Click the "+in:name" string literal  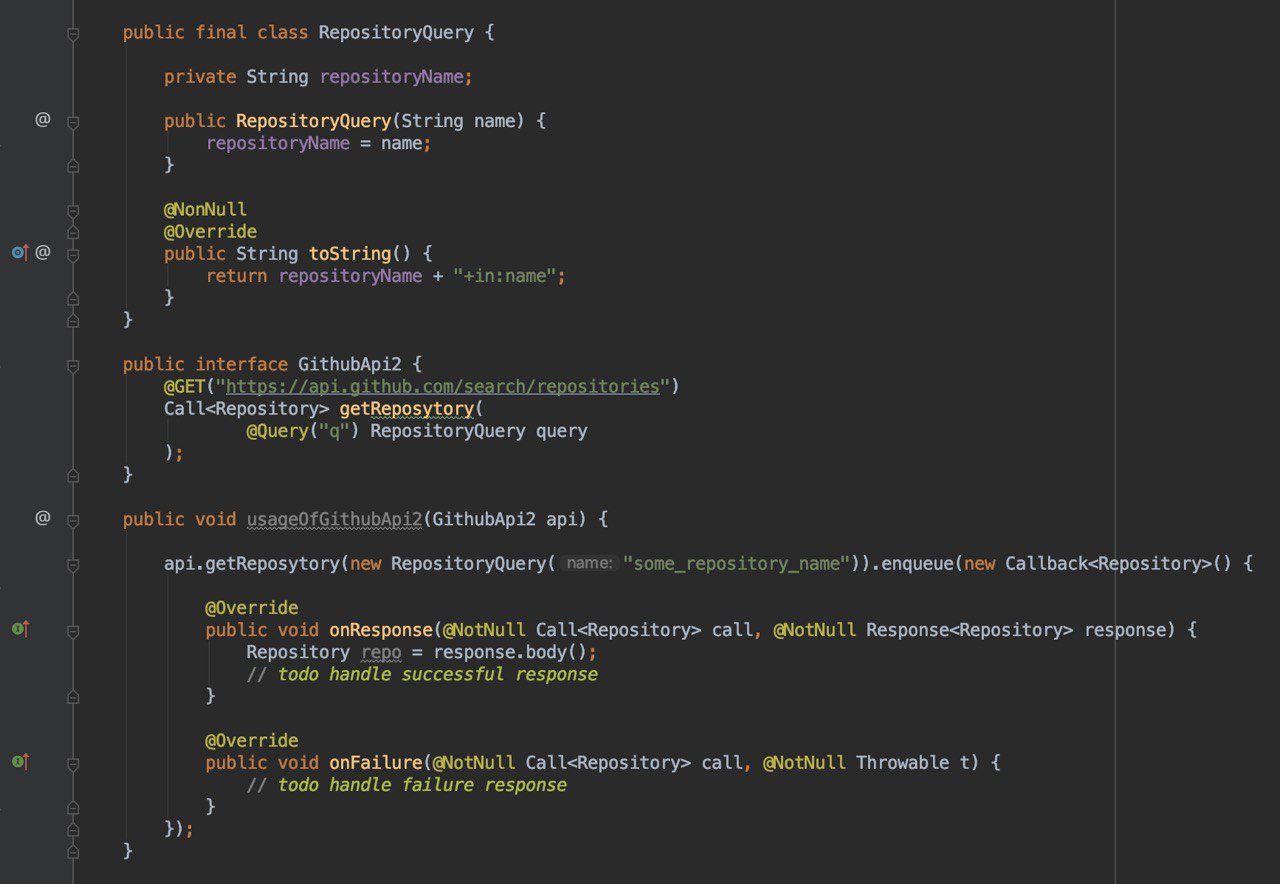point(504,276)
